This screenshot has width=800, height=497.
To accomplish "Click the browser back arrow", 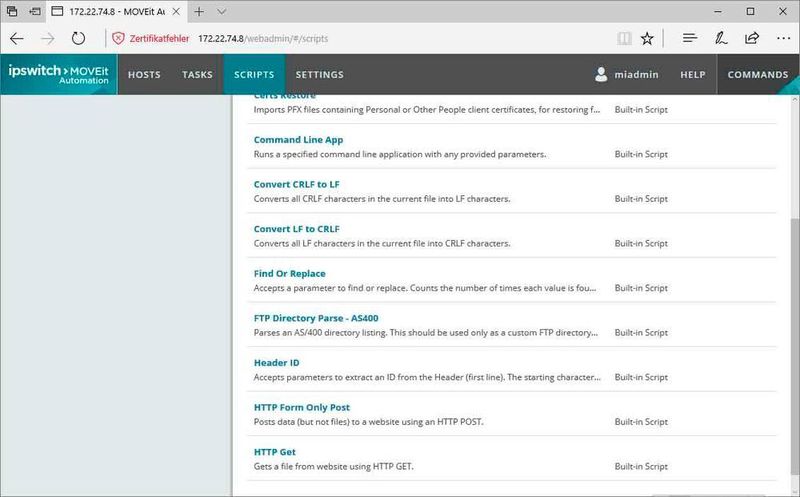I will 17,38.
